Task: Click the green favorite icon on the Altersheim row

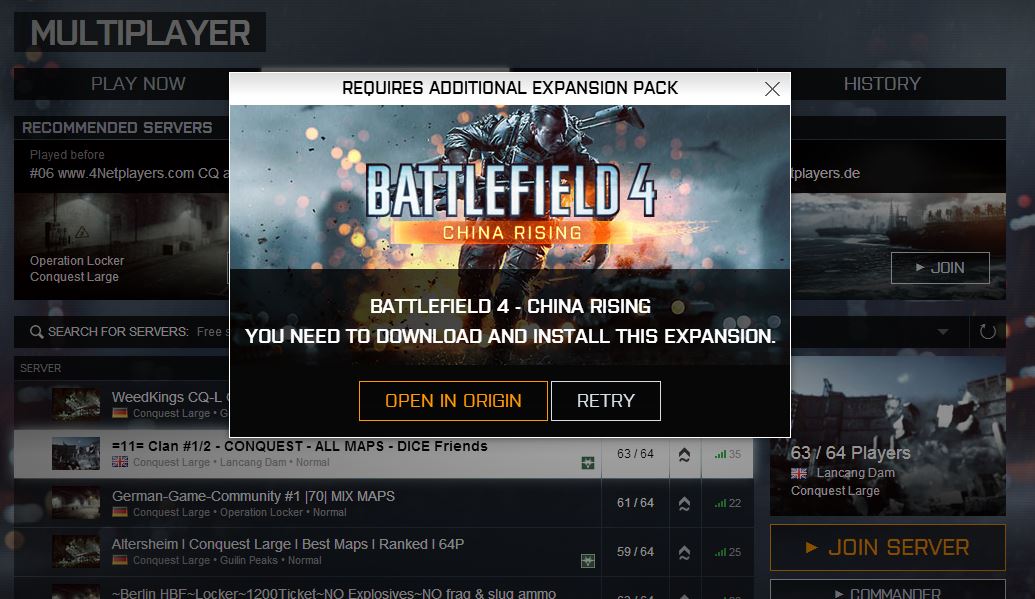Action: [587, 561]
